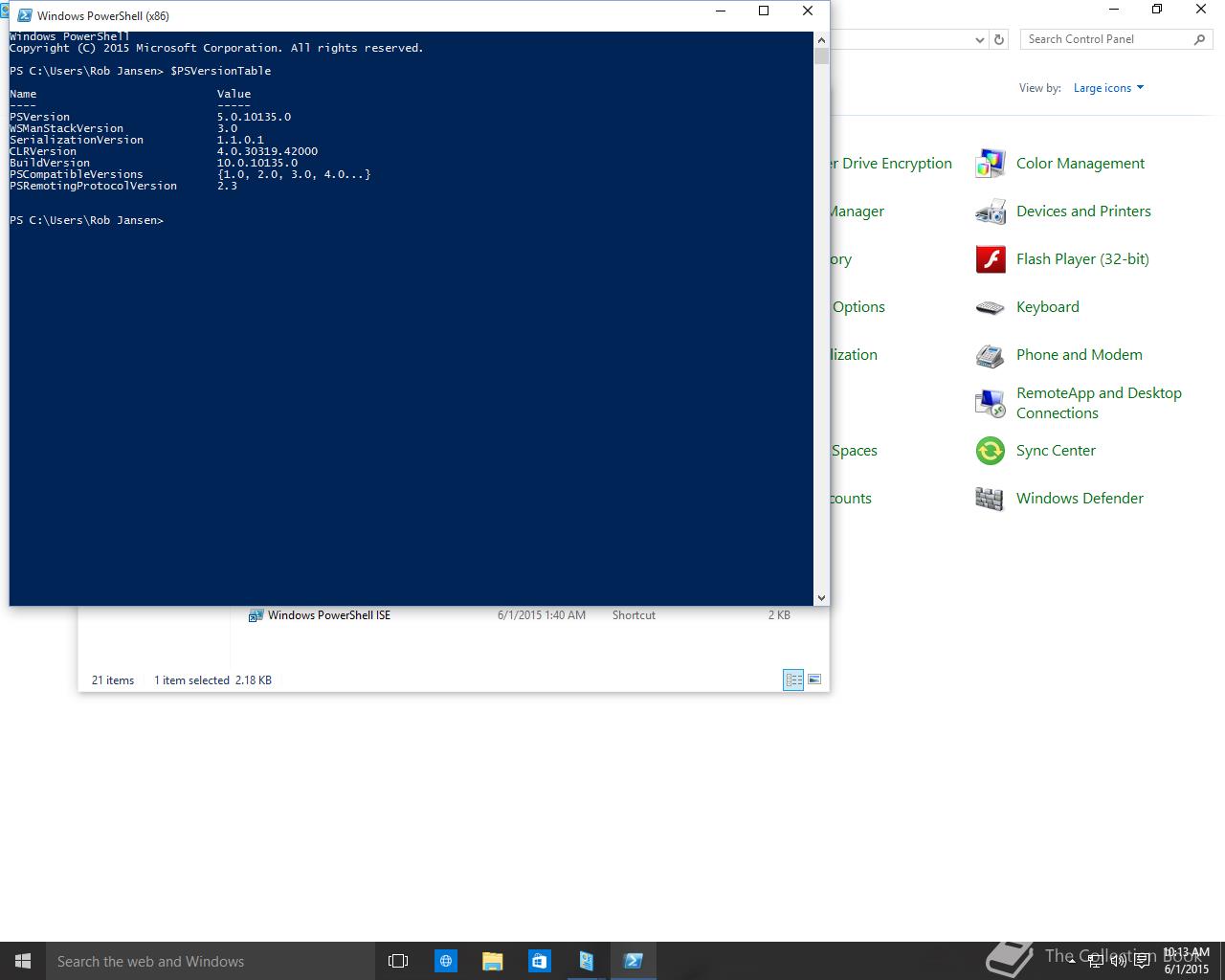Switch Explorer to large thumbnails view

pos(814,679)
